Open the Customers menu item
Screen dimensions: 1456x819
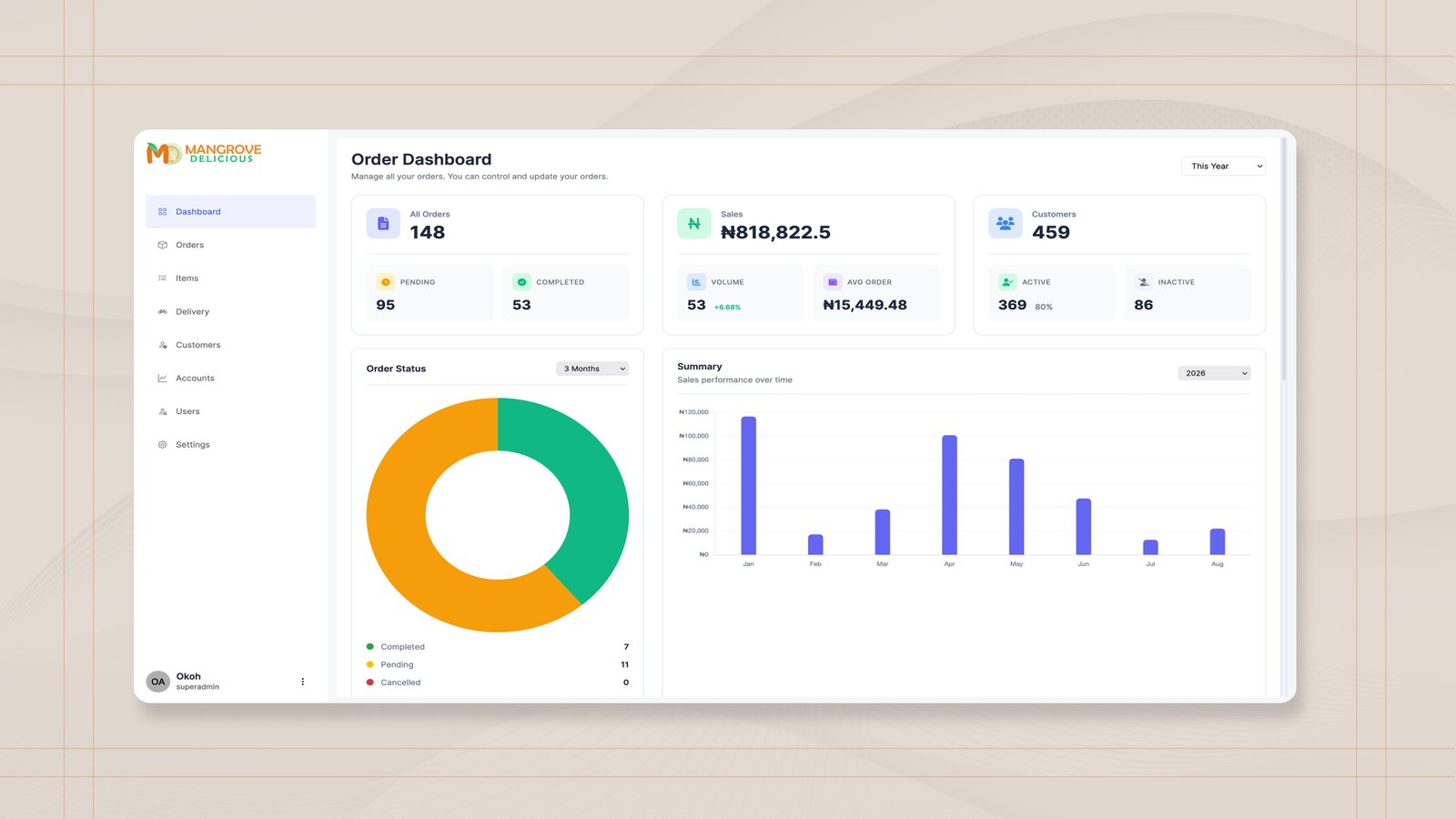[x=230, y=345]
